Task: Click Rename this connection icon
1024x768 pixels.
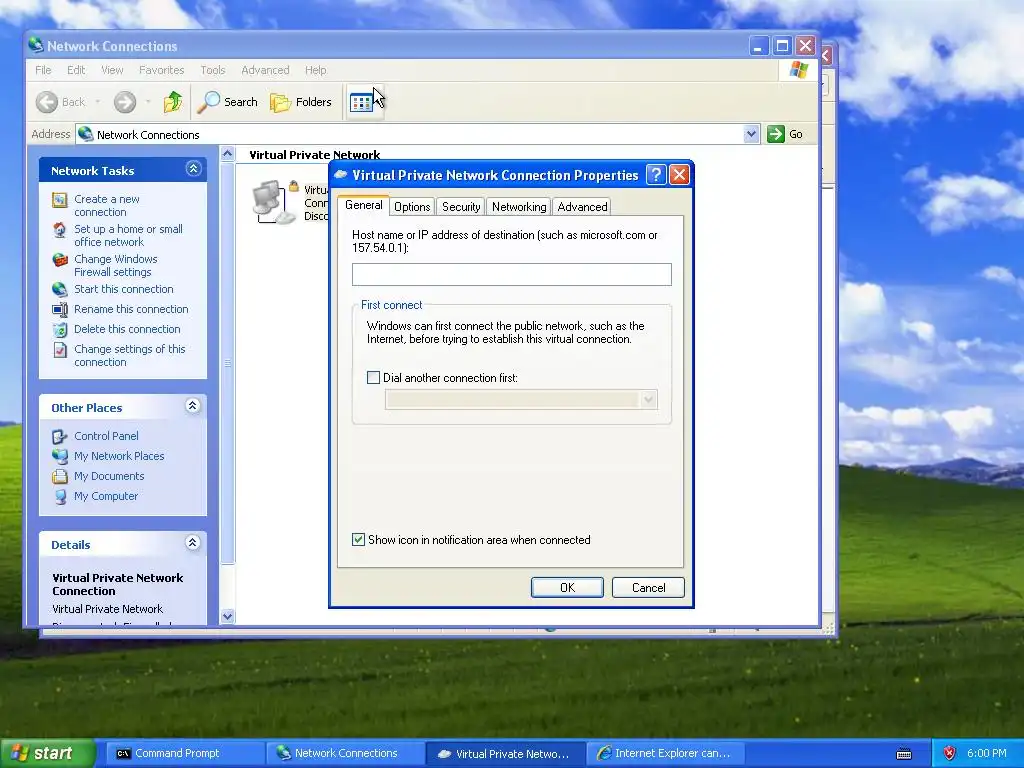Action: tap(59, 310)
